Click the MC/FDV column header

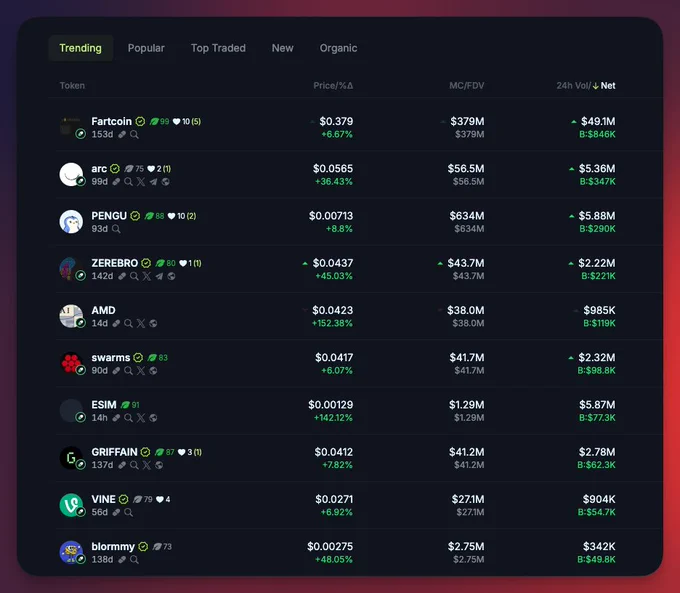pos(467,85)
